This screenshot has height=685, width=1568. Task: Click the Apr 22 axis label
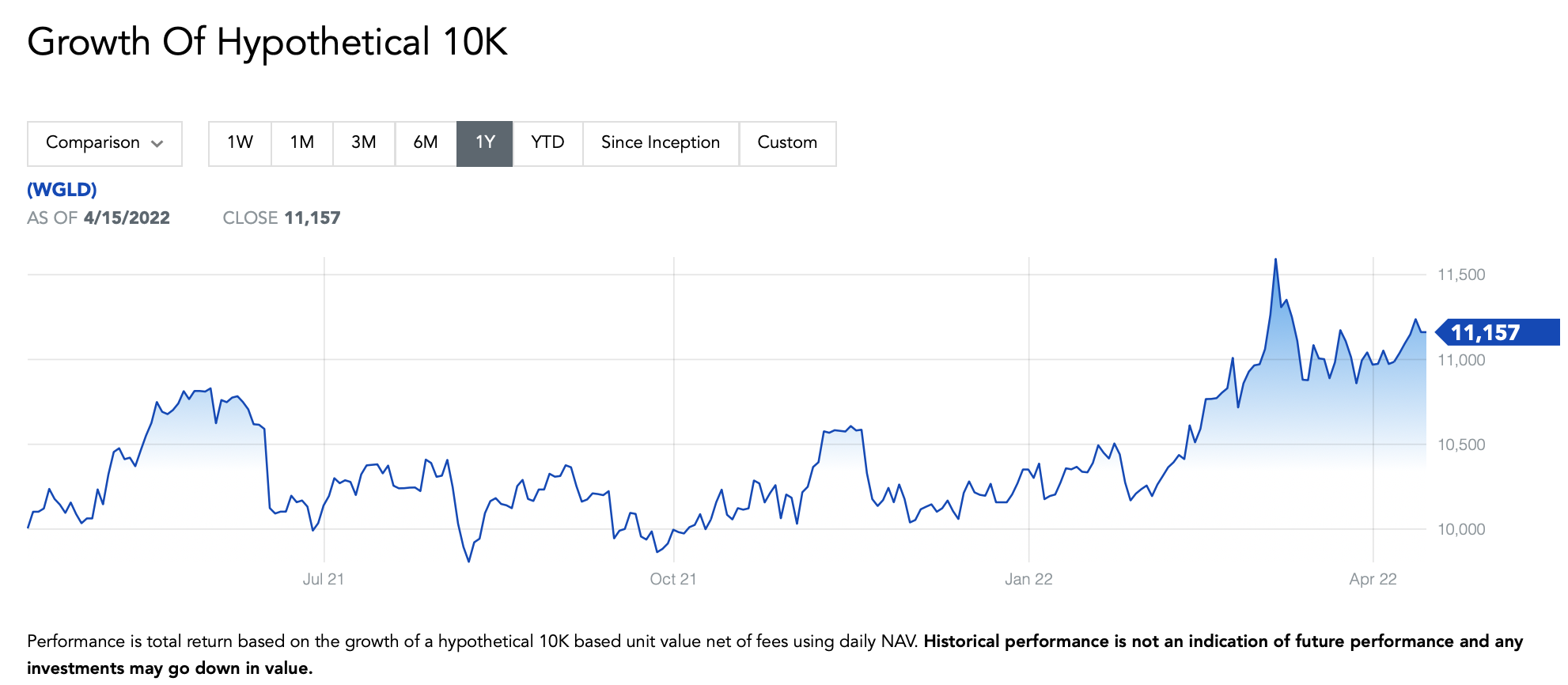[x=1373, y=579]
